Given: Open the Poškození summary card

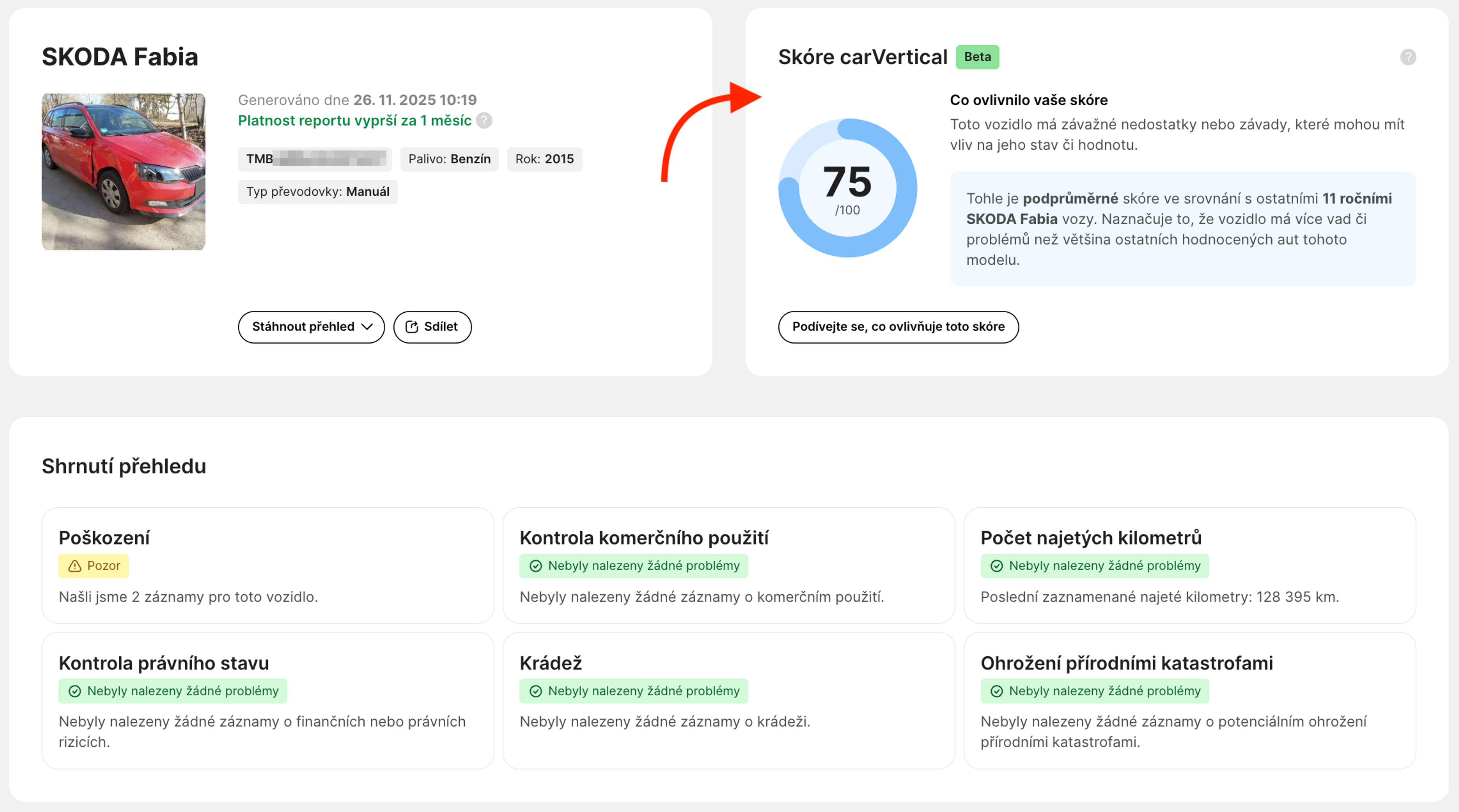Looking at the screenshot, I should (268, 565).
